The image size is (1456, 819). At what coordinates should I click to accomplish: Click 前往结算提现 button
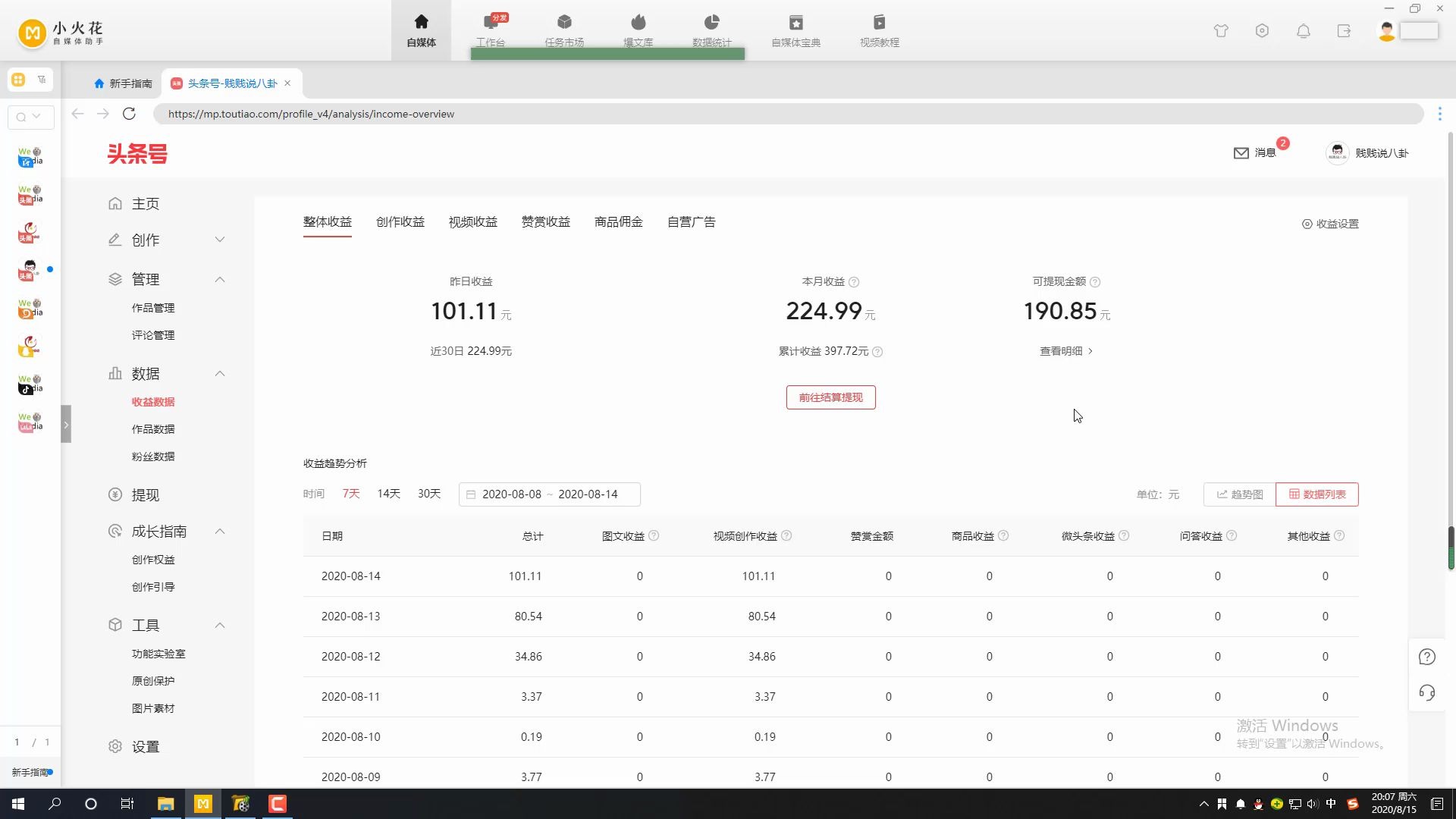pyautogui.click(x=831, y=397)
